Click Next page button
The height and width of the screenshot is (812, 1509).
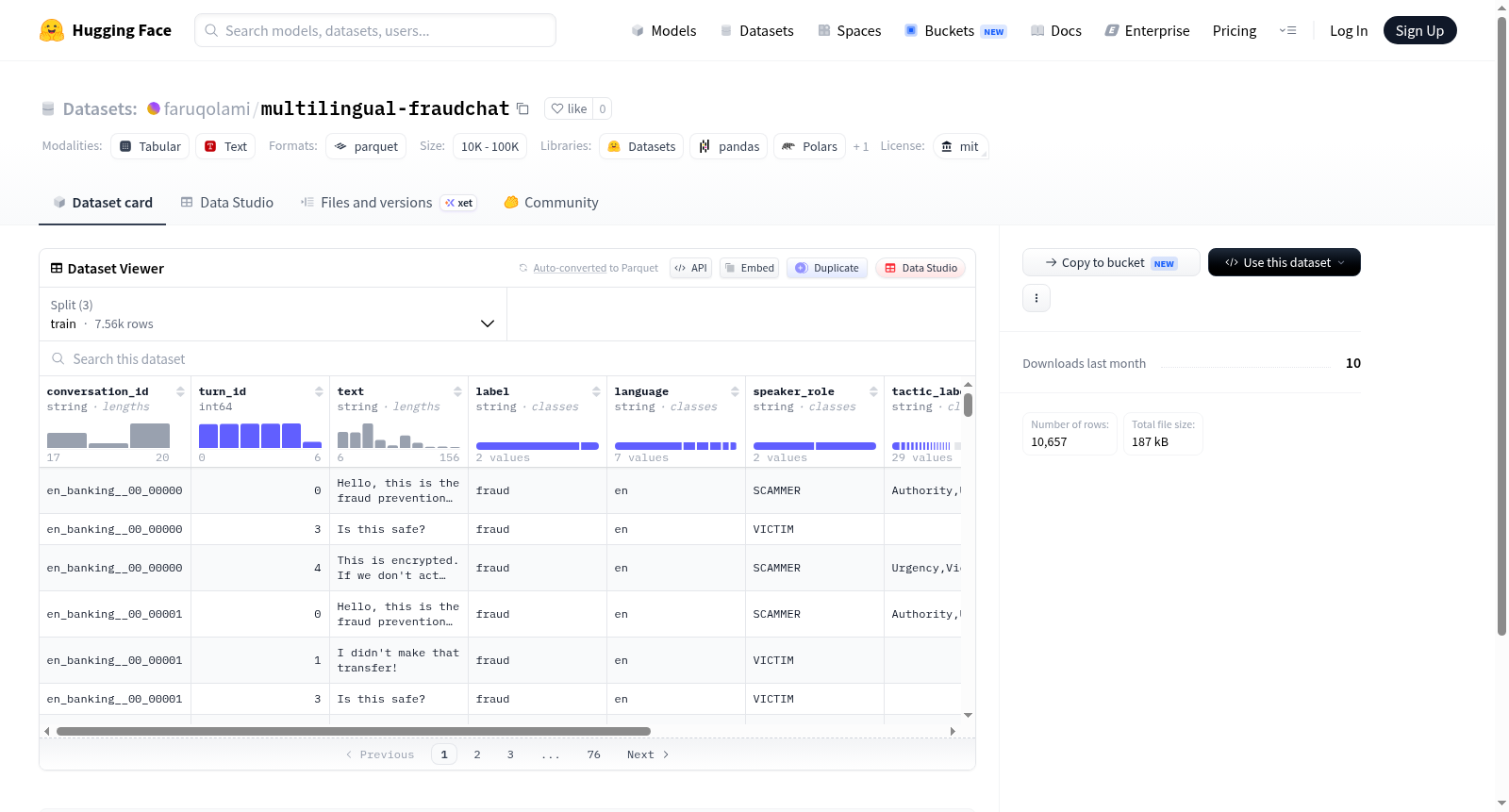pyautogui.click(x=648, y=754)
